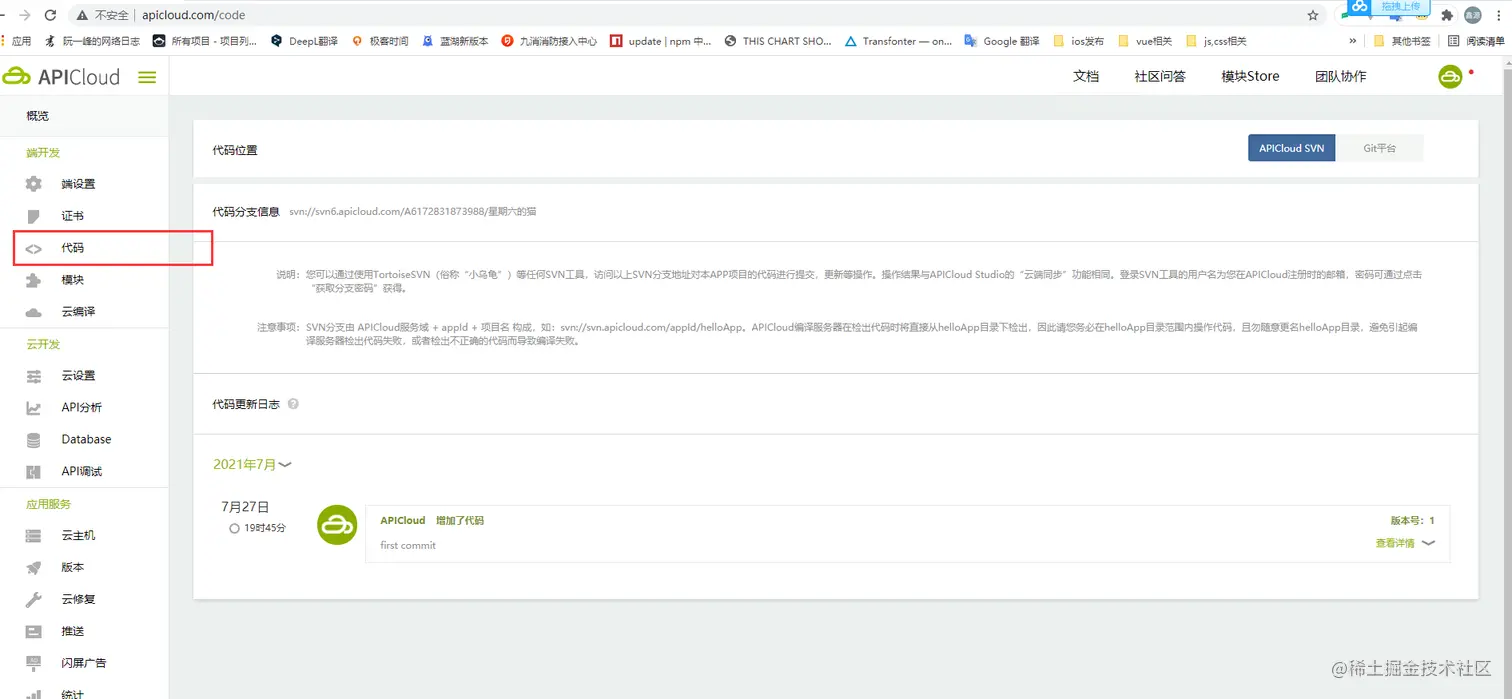
Task: Show more bookmarks with the double chevron
Action: [x=1353, y=41]
